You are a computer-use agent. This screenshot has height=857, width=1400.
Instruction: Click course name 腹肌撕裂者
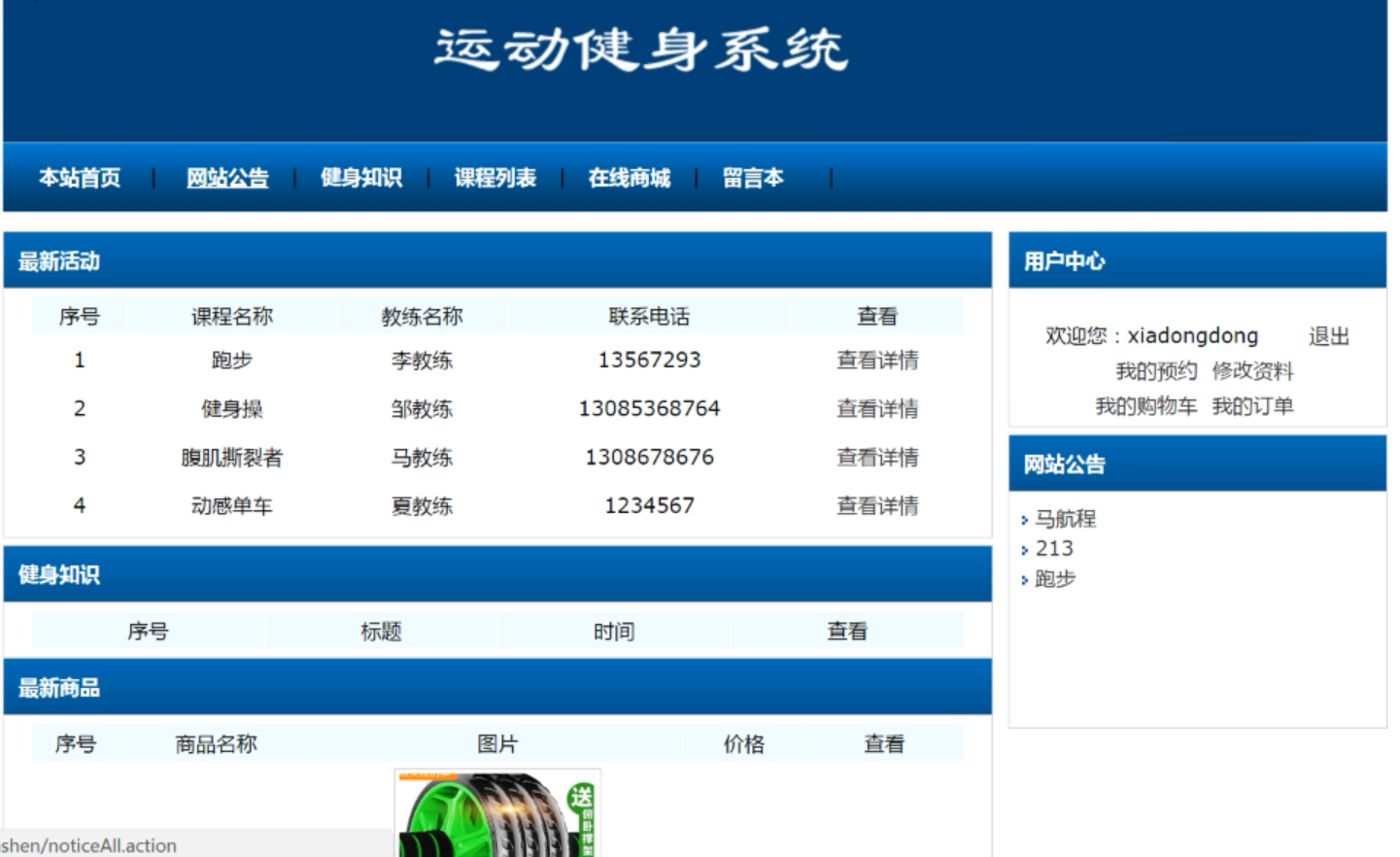232,458
